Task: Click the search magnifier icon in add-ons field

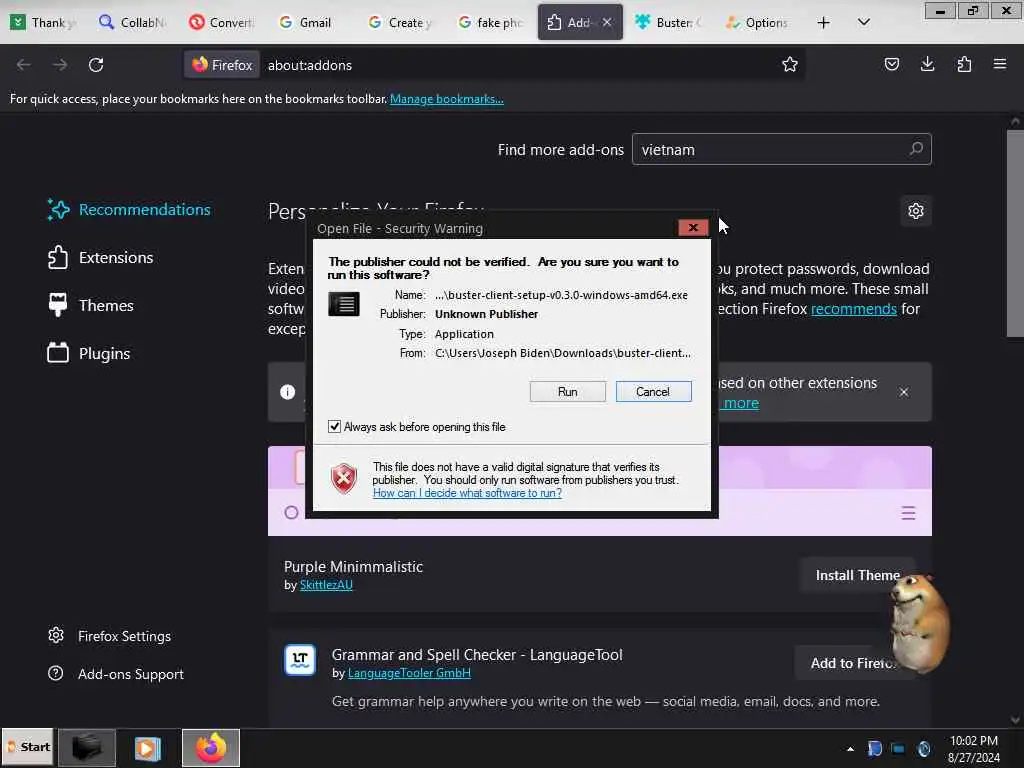Action: click(916, 149)
